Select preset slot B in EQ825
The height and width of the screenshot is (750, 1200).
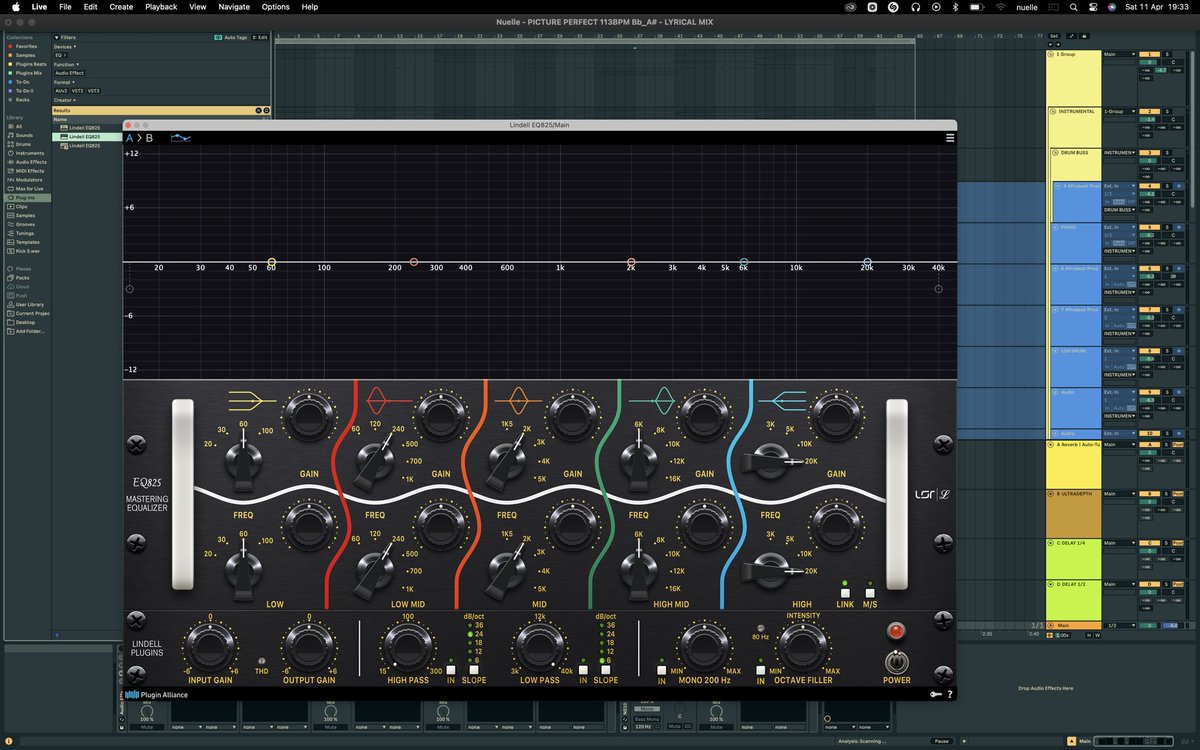(x=149, y=138)
